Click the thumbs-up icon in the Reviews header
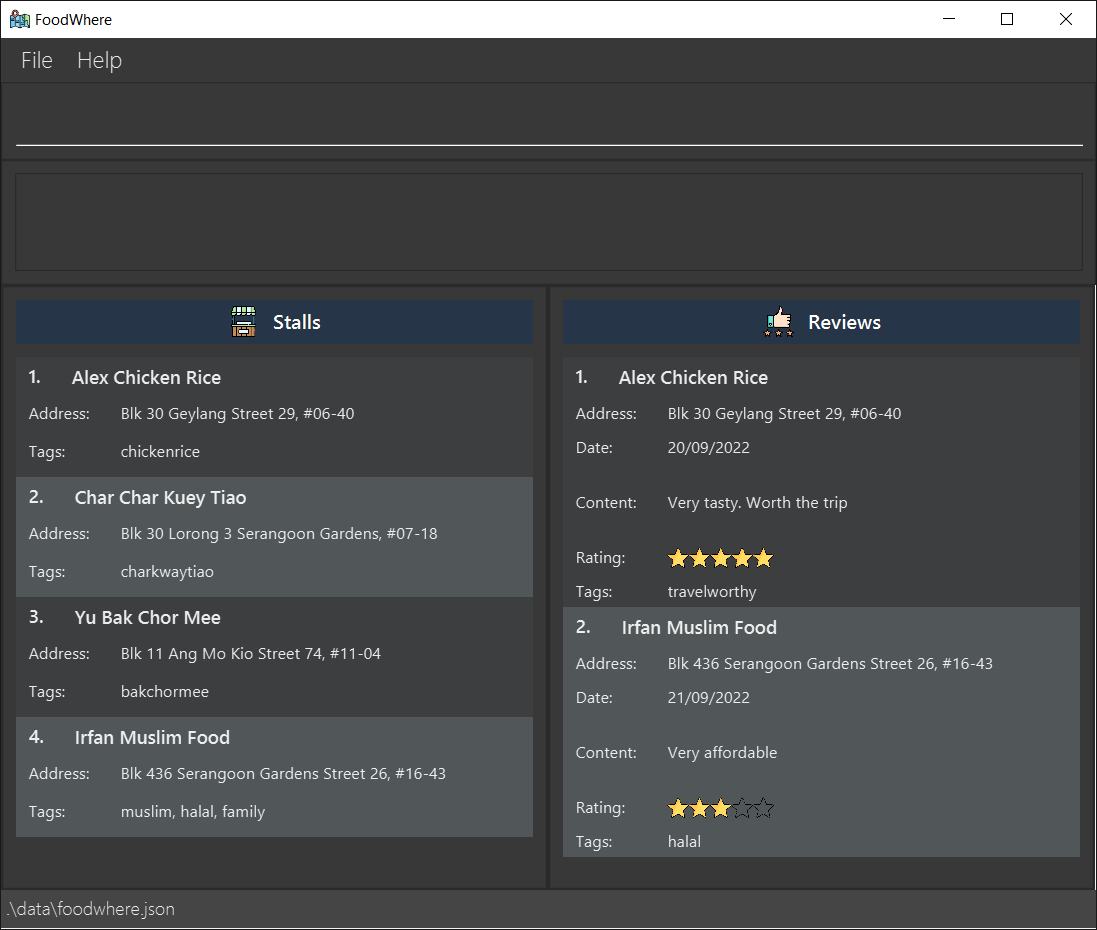1097x930 pixels. (x=779, y=322)
